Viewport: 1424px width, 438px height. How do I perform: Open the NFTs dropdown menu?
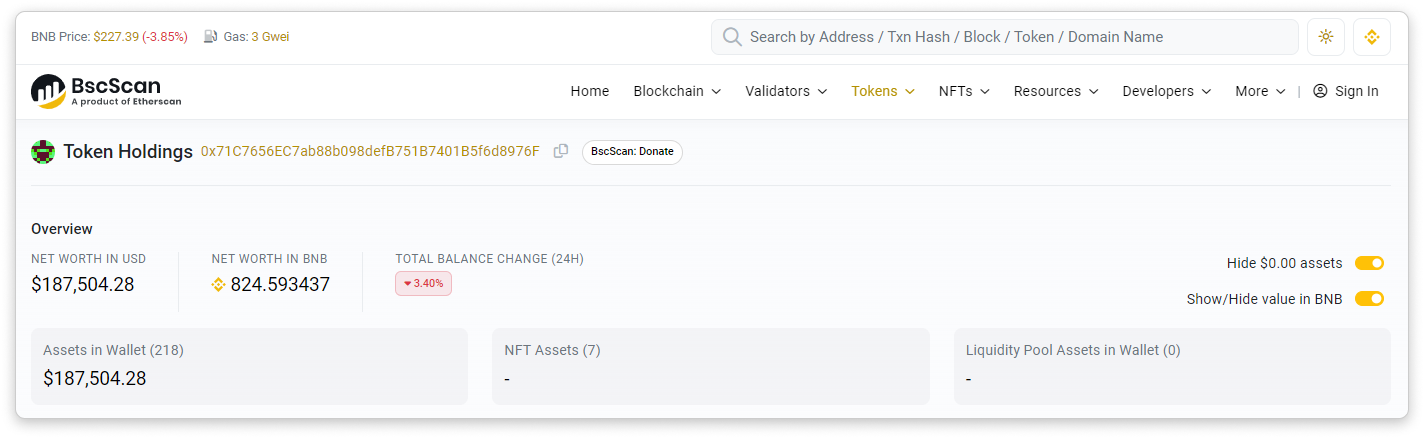[x=964, y=91]
